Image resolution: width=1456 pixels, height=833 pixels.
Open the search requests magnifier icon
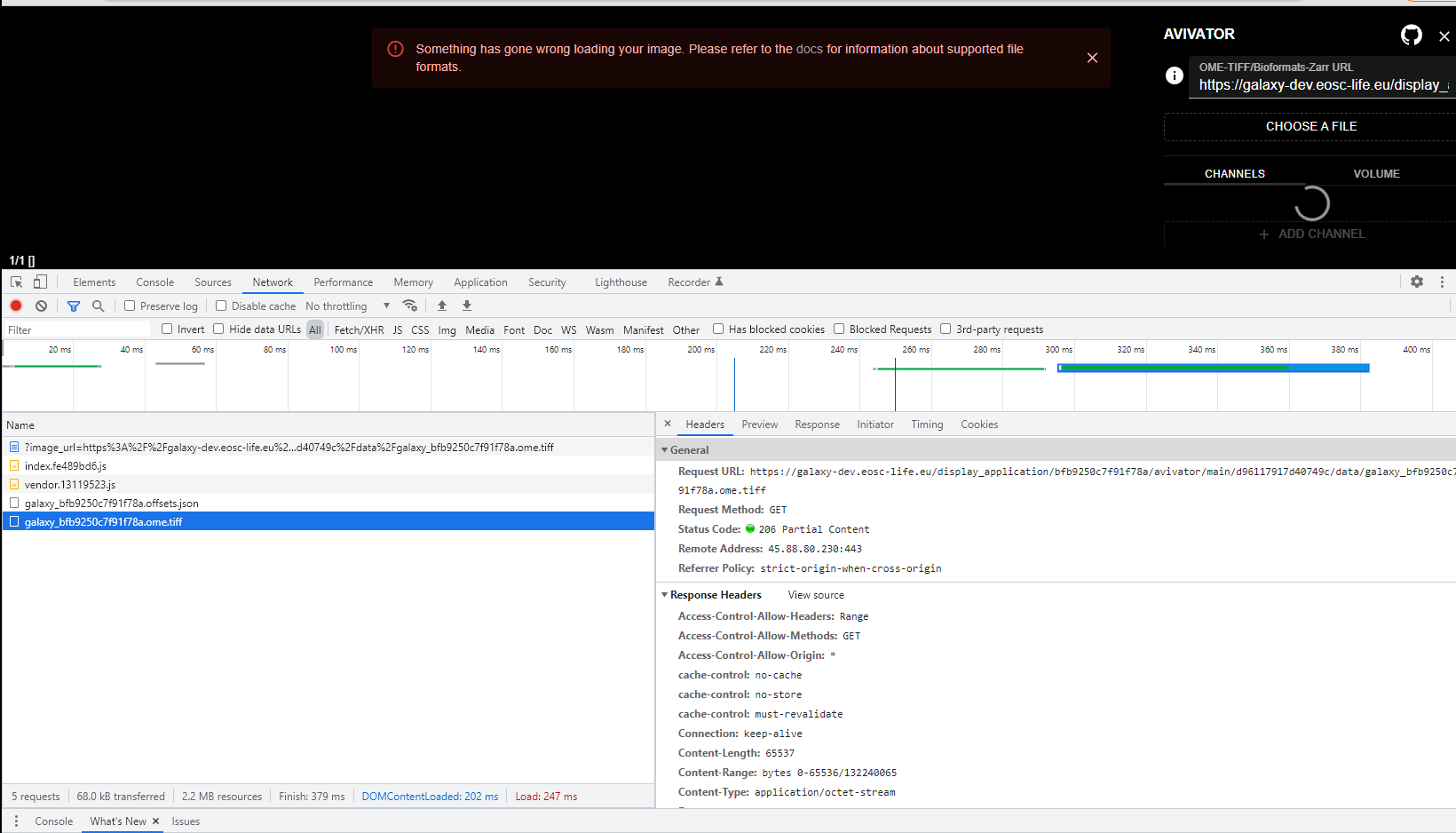tap(98, 305)
